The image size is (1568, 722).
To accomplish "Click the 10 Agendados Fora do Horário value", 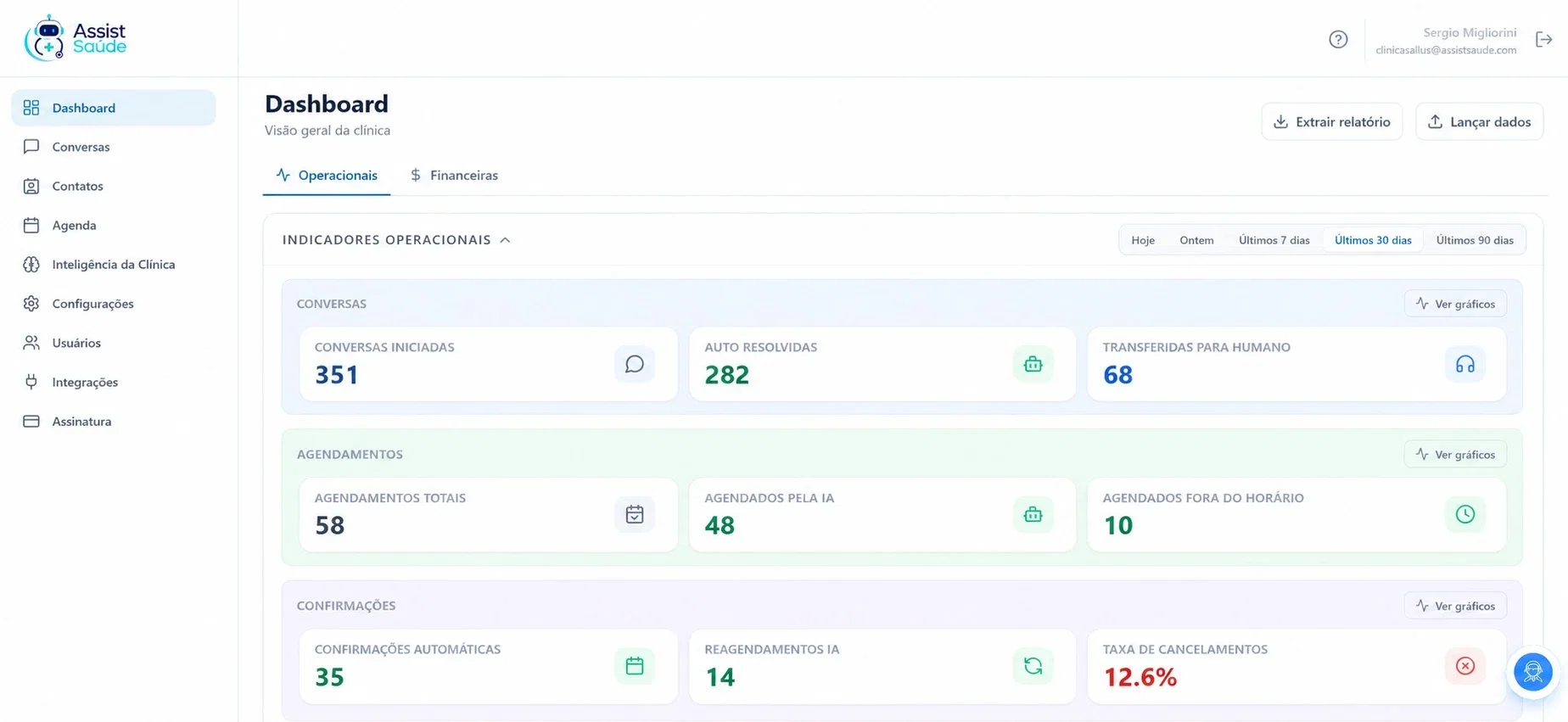I will point(1118,526).
